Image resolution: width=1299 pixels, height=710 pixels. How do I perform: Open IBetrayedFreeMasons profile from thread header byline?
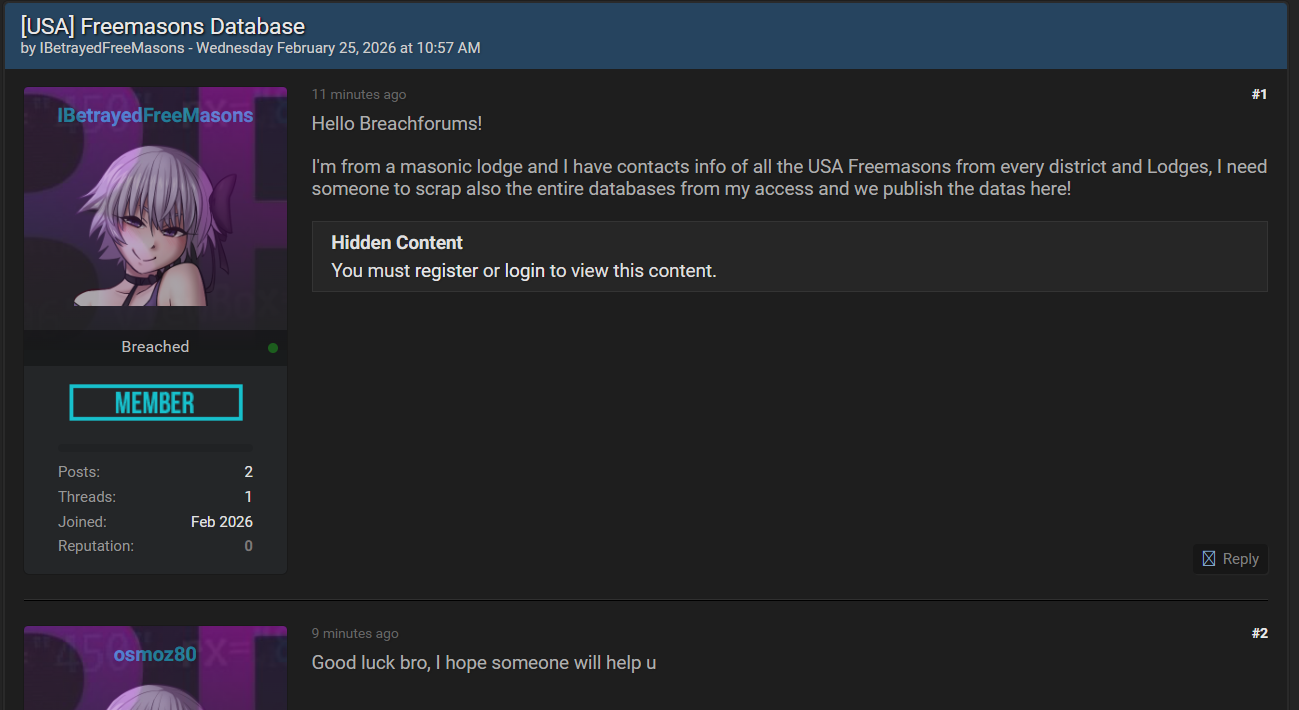click(x=112, y=48)
